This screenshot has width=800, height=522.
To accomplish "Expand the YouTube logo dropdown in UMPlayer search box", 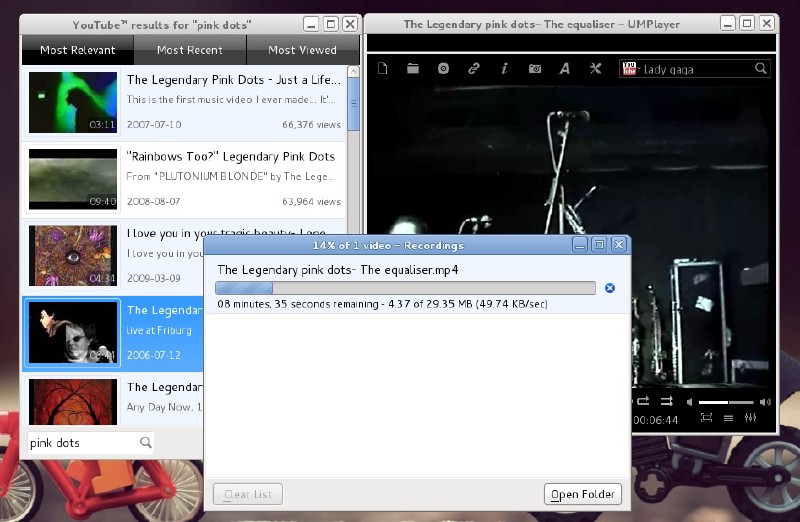I will 631,68.
